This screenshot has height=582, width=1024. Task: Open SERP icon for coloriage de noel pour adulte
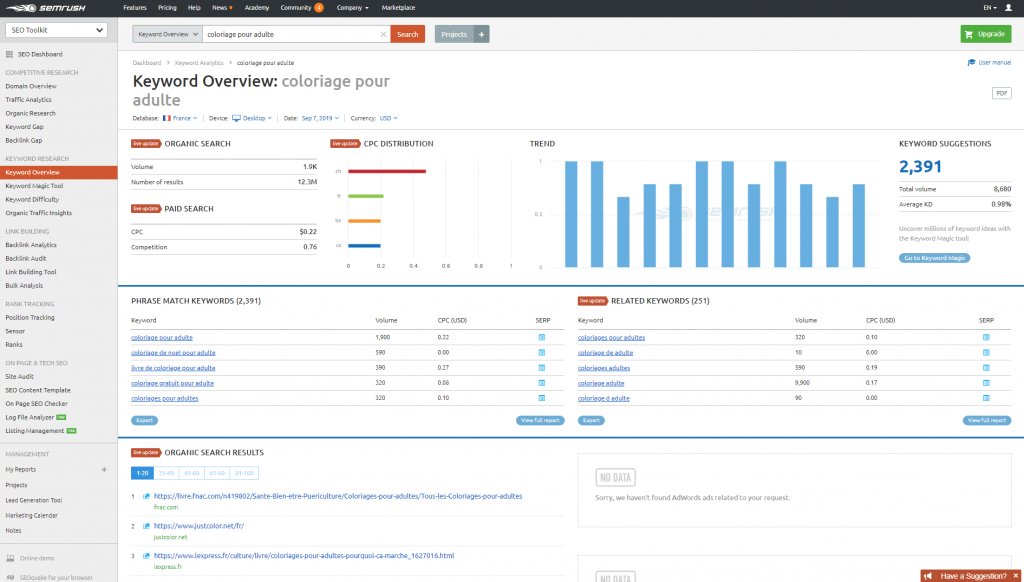tap(541, 353)
